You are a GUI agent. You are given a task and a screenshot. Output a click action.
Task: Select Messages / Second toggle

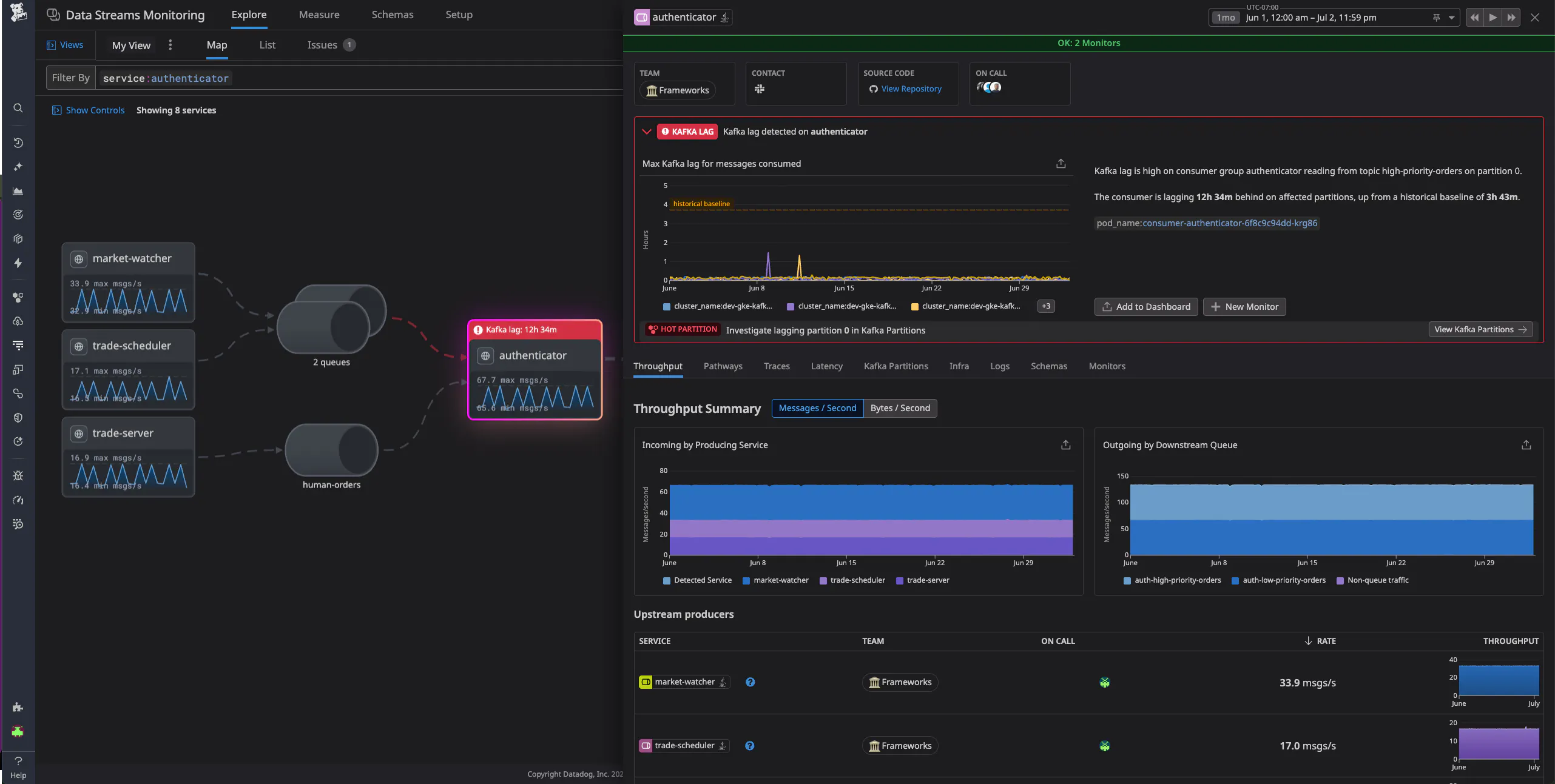pyautogui.click(x=817, y=408)
